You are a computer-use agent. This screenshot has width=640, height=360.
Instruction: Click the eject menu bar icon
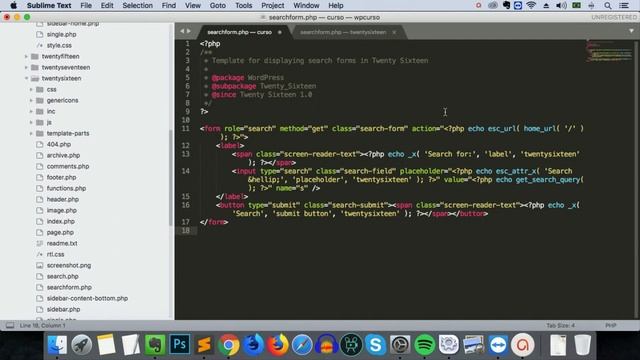click(x=546, y=5)
